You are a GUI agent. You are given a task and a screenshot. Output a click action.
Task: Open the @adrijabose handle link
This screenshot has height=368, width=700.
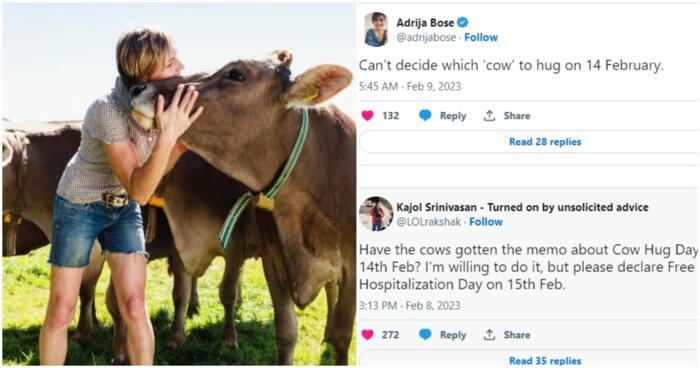coord(426,38)
